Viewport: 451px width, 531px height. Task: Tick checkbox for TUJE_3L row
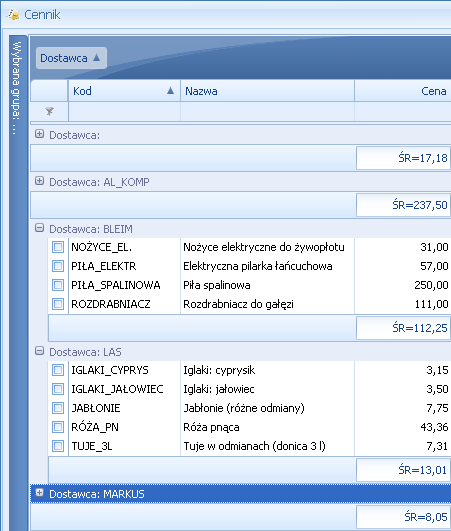coord(58,446)
